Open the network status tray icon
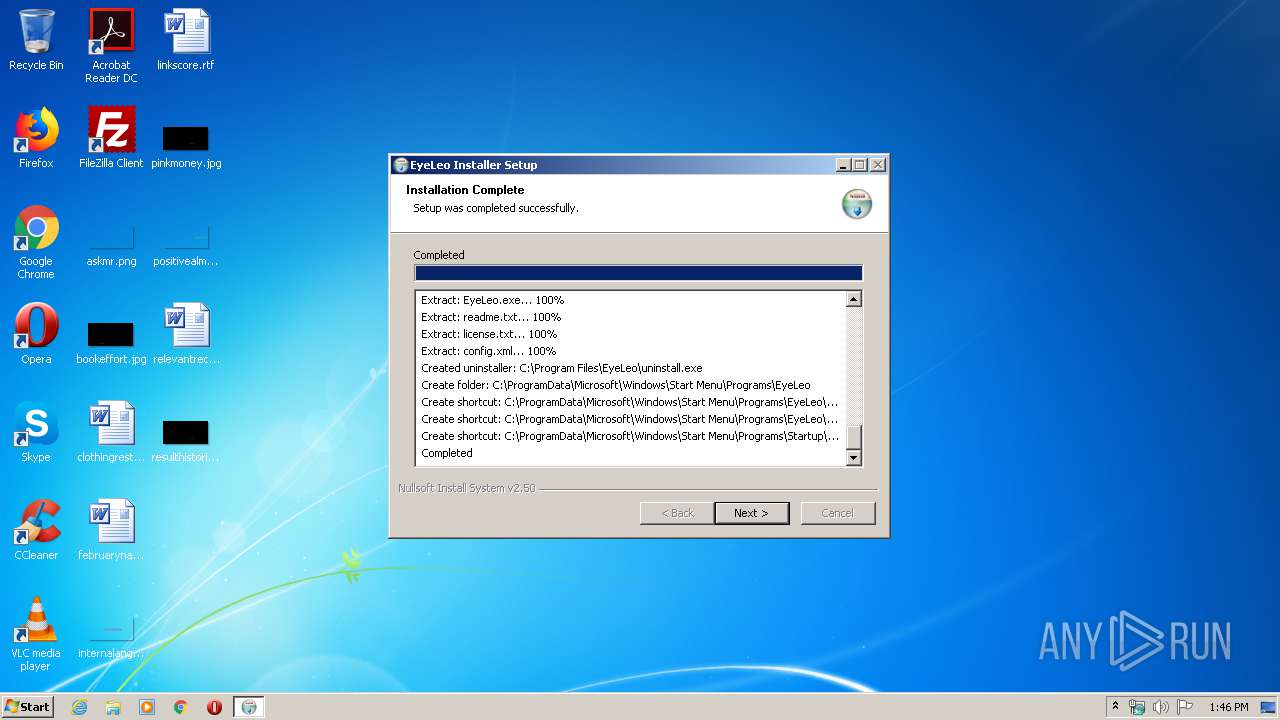Screen dimensions: 1280x720 (x=1137, y=707)
